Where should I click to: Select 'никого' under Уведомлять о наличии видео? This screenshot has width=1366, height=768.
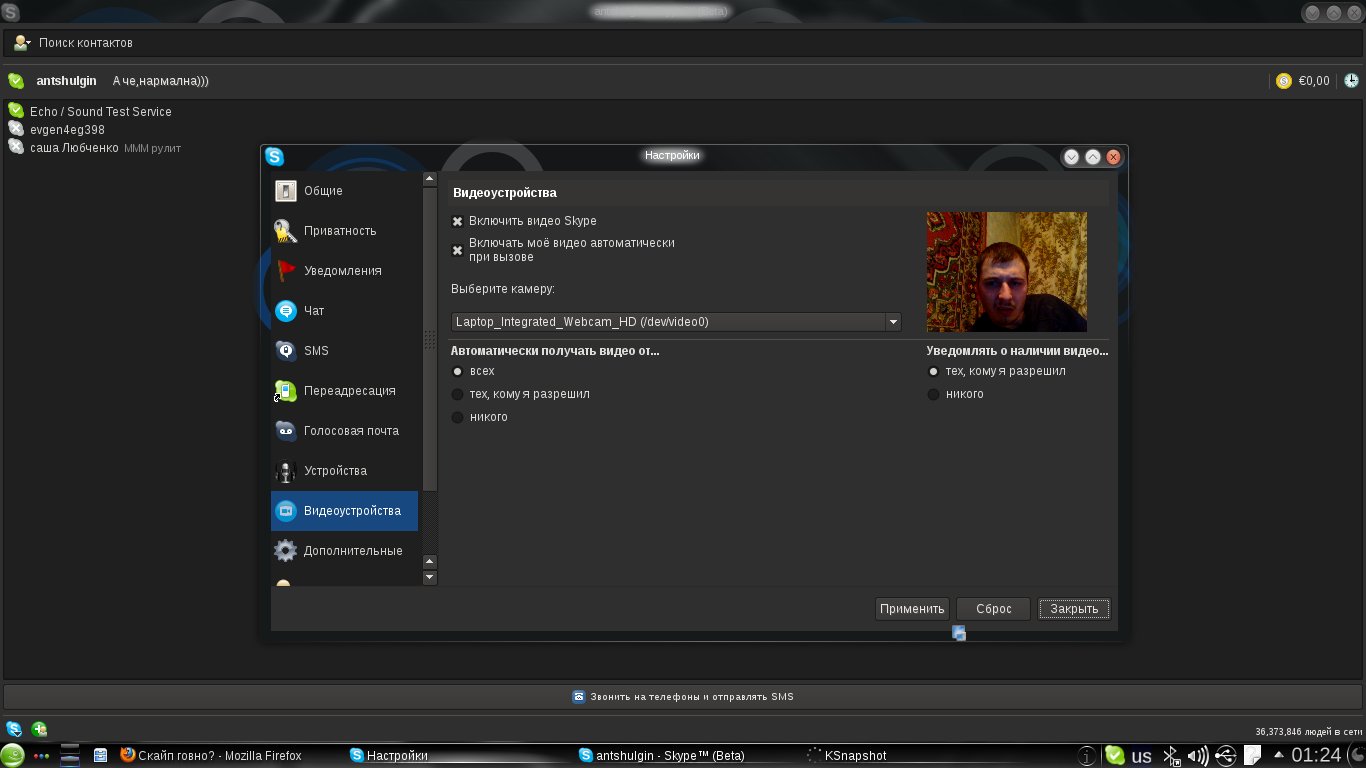point(934,394)
